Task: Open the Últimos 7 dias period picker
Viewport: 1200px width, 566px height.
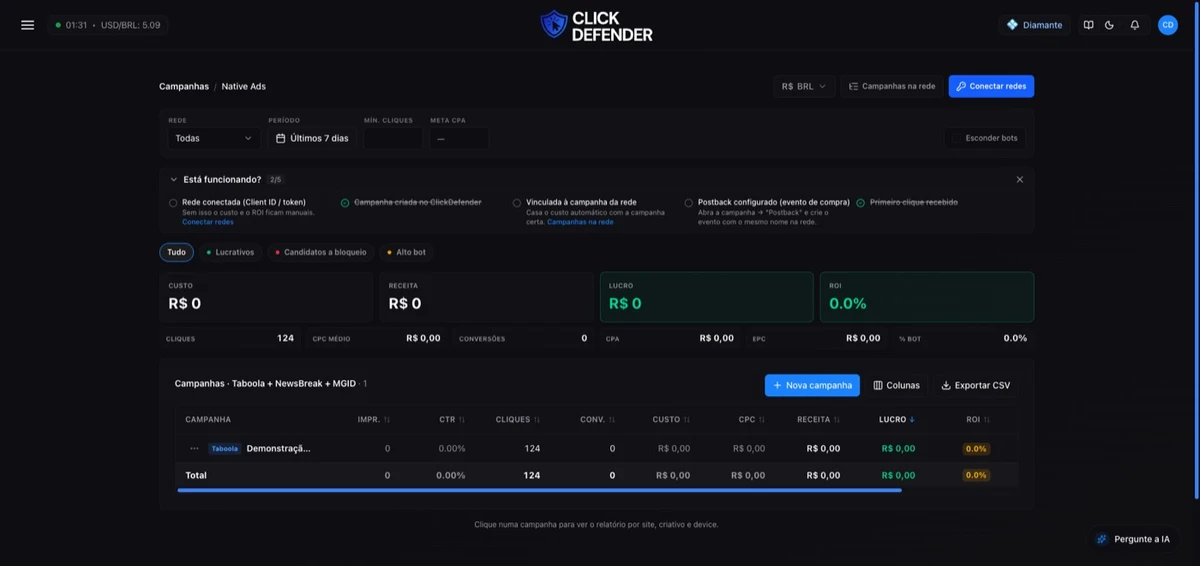Action: (312, 138)
